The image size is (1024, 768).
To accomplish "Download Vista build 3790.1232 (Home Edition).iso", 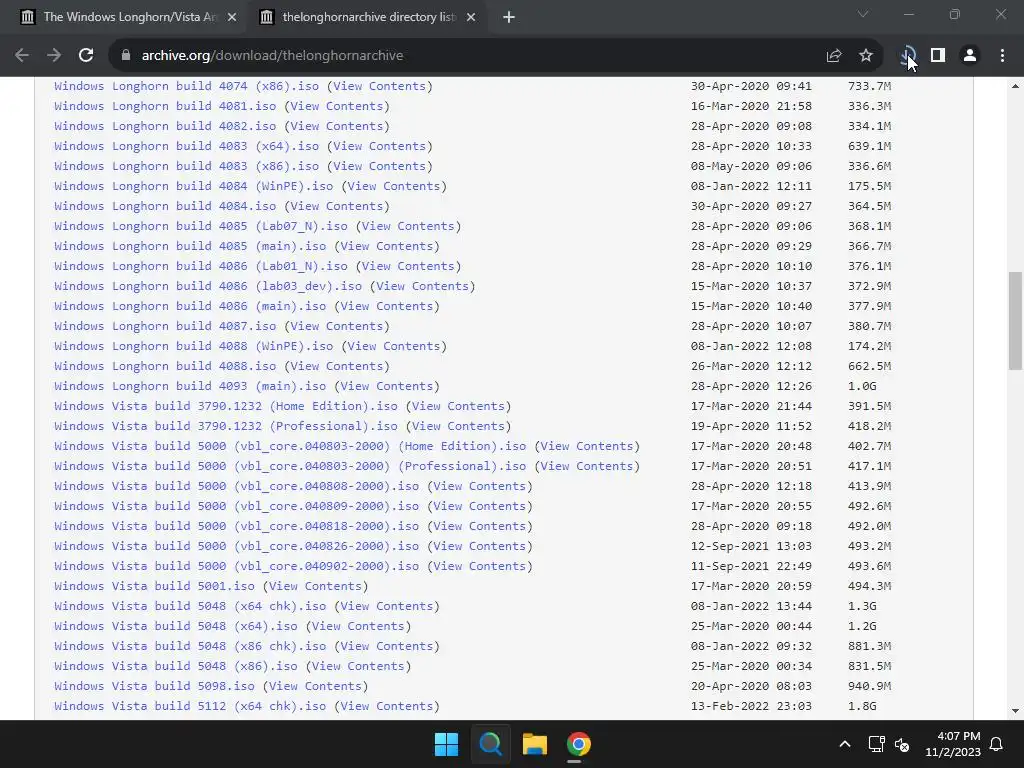I will (225, 406).
